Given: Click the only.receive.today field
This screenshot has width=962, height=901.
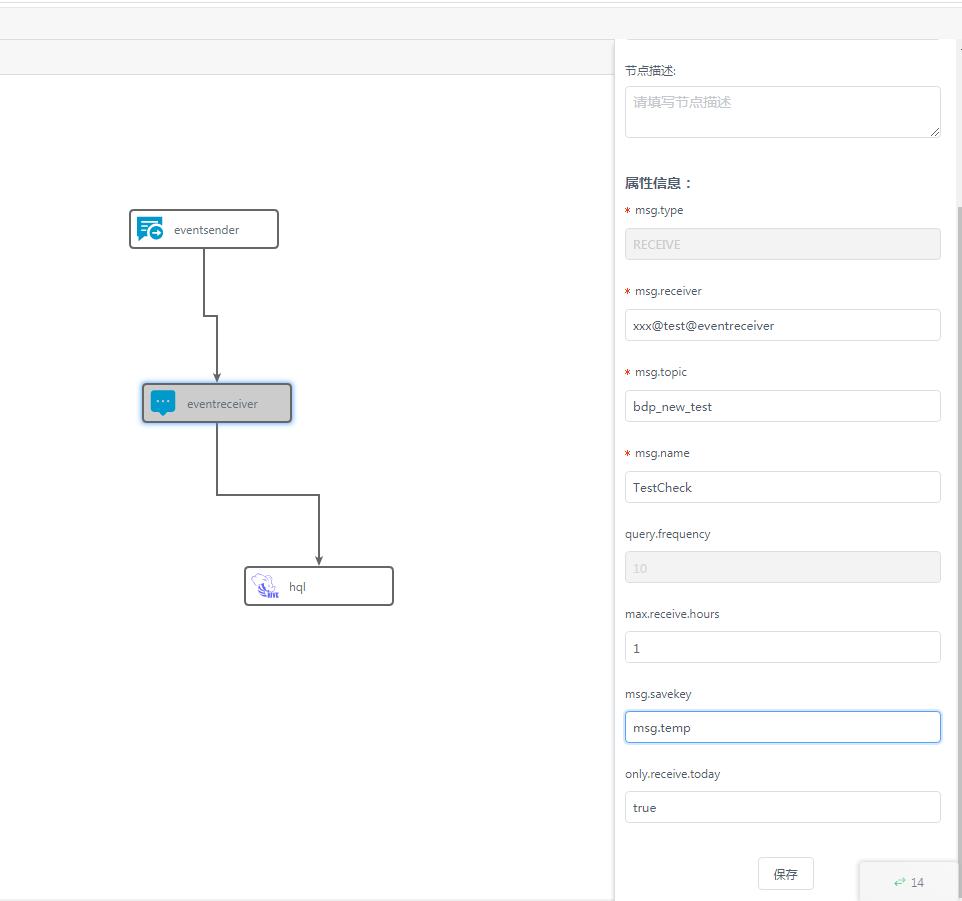Looking at the screenshot, I should pyautogui.click(x=782, y=807).
